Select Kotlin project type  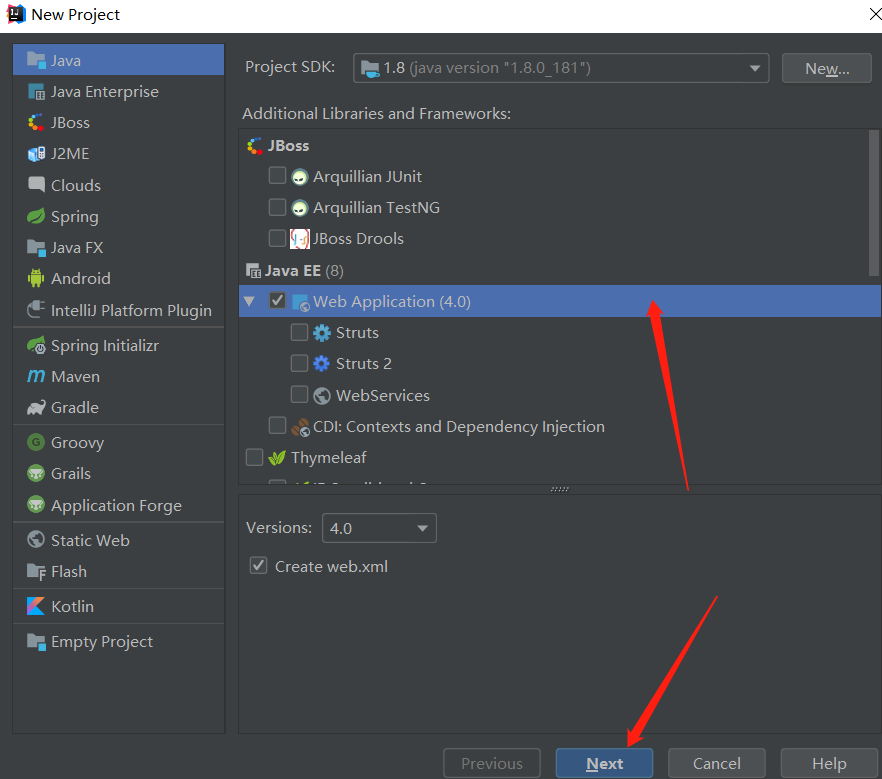(x=119, y=606)
